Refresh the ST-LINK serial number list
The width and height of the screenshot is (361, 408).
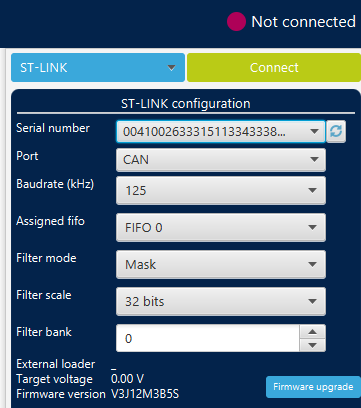(336, 132)
